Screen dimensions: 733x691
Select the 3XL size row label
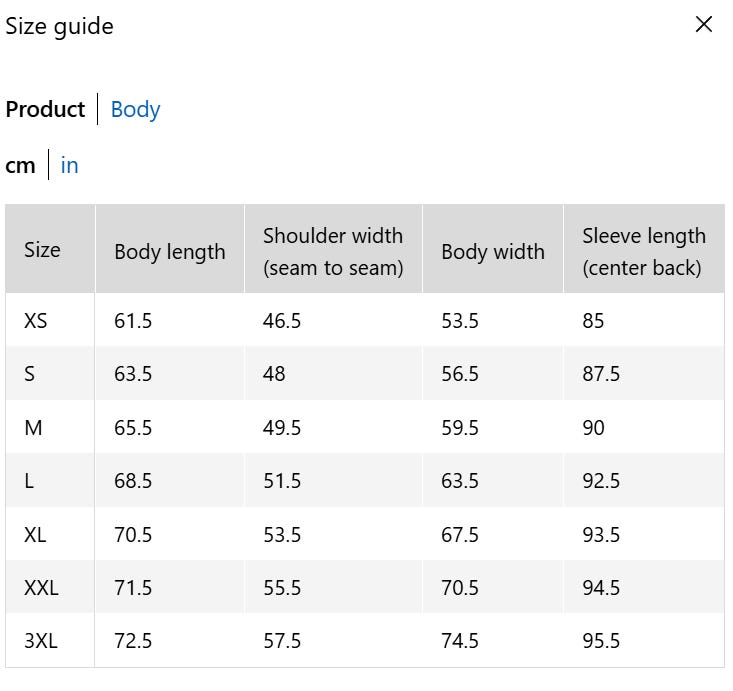tap(40, 641)
